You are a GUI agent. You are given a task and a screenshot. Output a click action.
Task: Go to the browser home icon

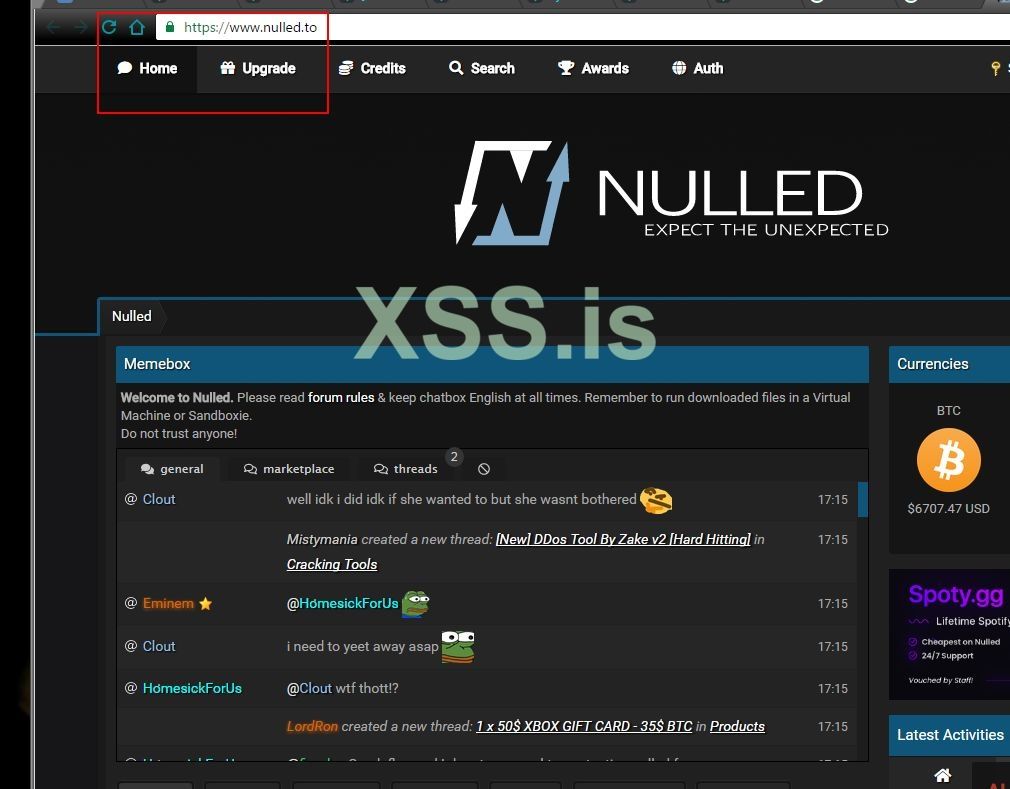(x=137, y=27)
